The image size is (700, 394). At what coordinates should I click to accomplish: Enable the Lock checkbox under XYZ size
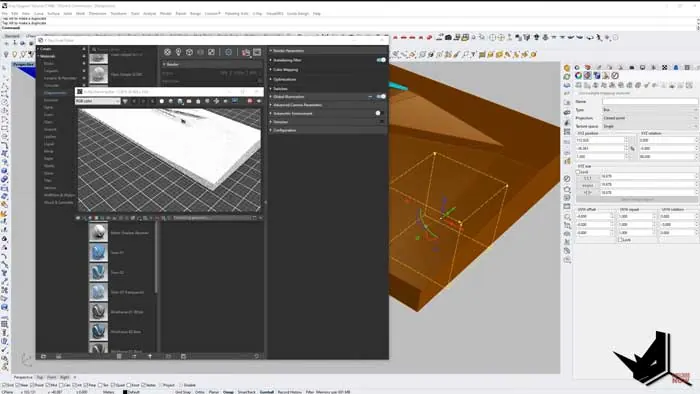tap(578, 172)
